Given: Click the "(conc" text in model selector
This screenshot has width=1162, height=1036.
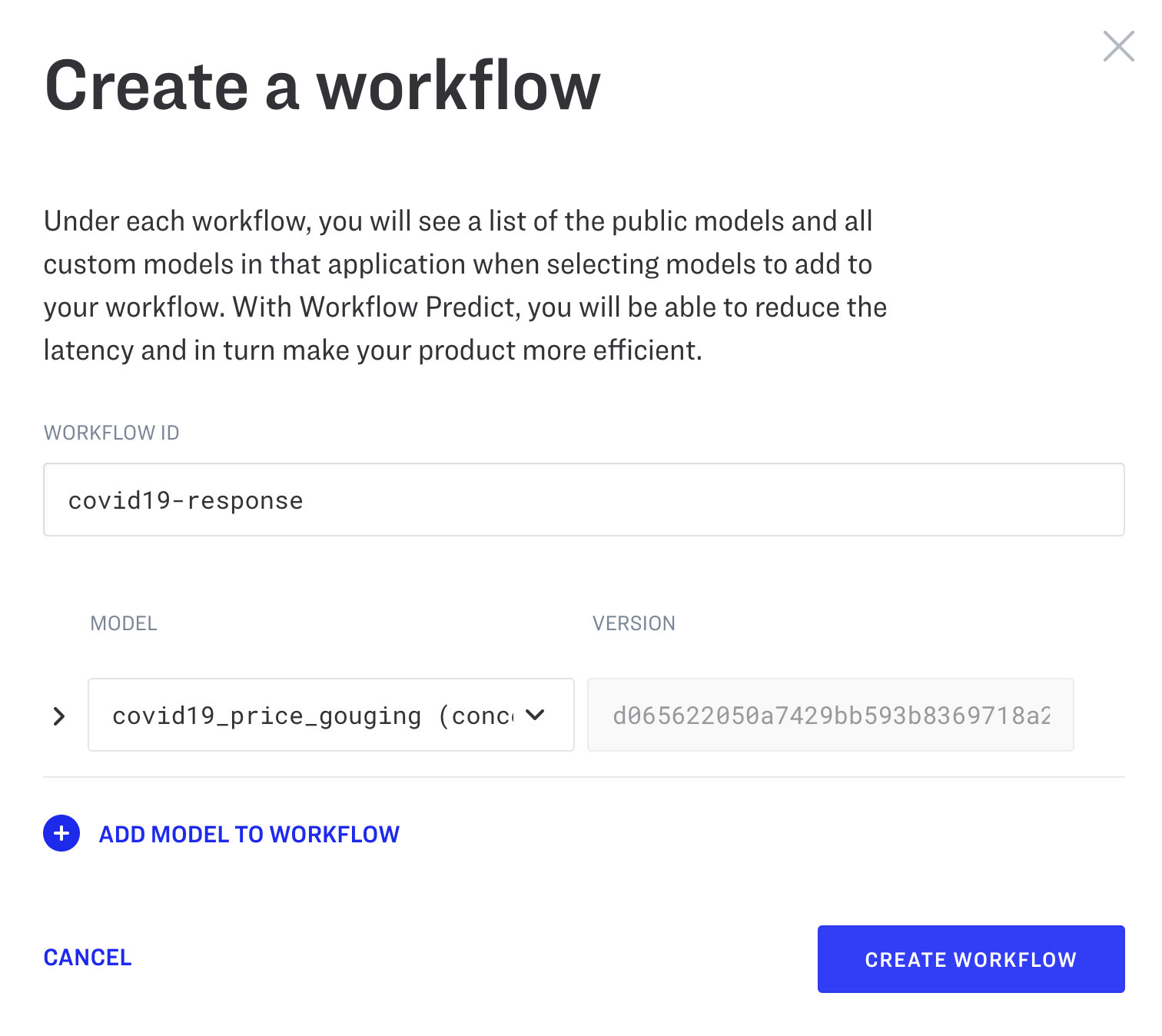Looking at the screenshot, I should pyautogui.click(x=476, y=716).
